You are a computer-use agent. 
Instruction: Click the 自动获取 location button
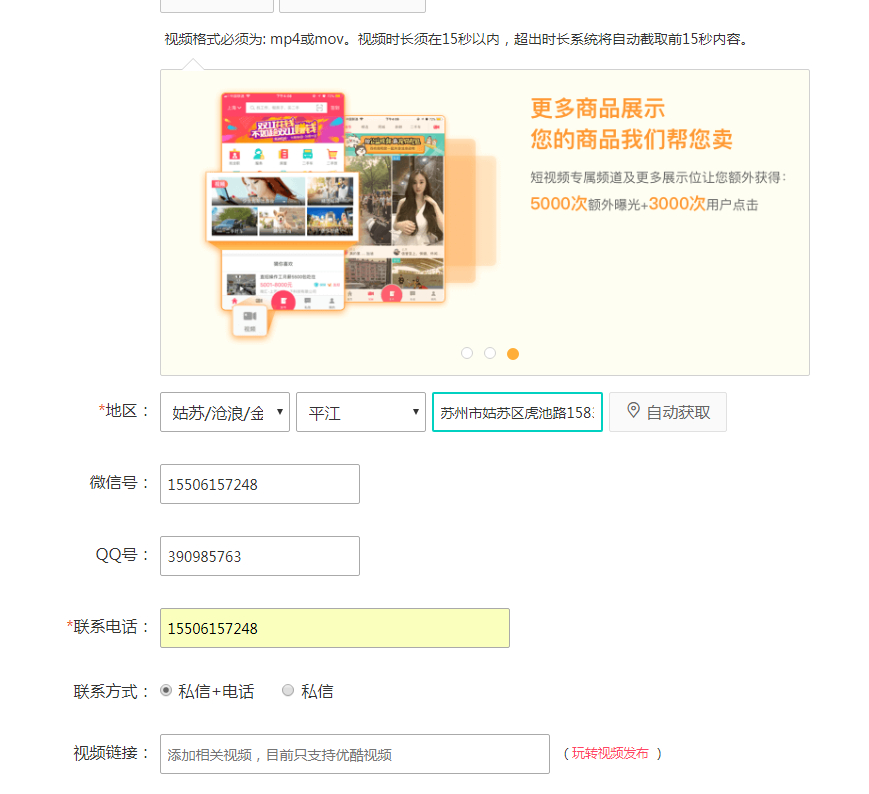pyautogui.click(x=667, y=412)
